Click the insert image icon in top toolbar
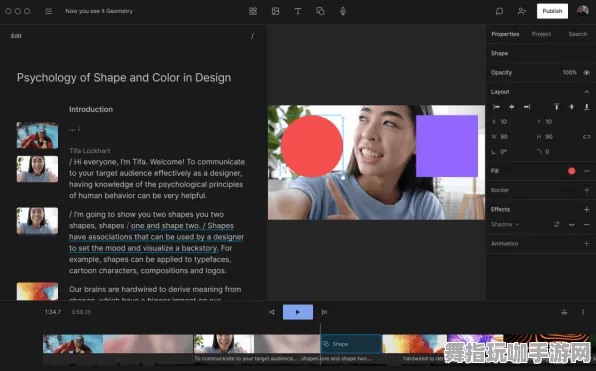Screen dimensions: 596x371 coord(276,11)
